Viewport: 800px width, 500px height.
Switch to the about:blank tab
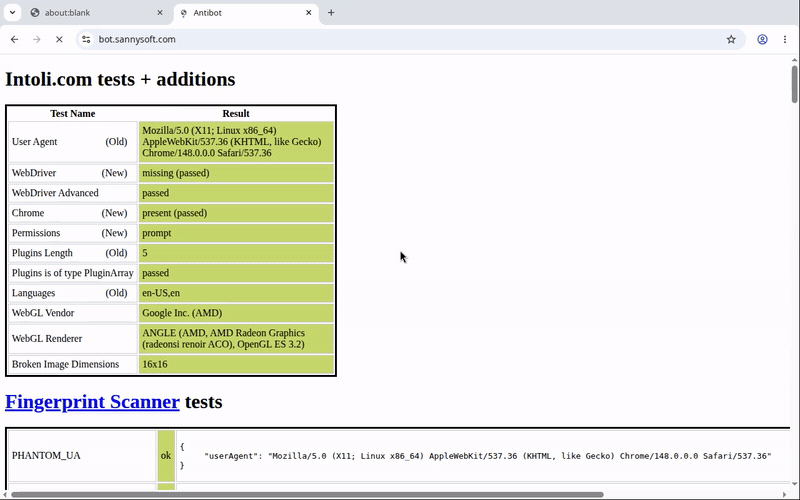96,13
